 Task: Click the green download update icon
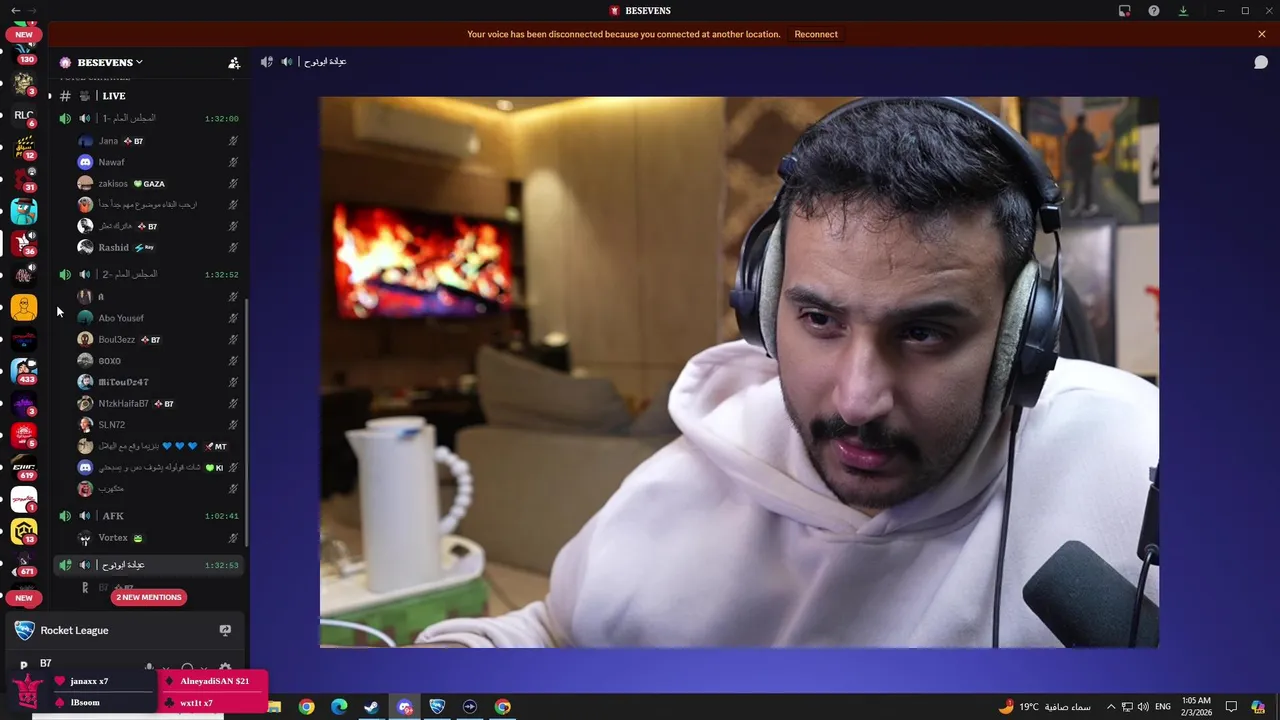pos(1183,11)
